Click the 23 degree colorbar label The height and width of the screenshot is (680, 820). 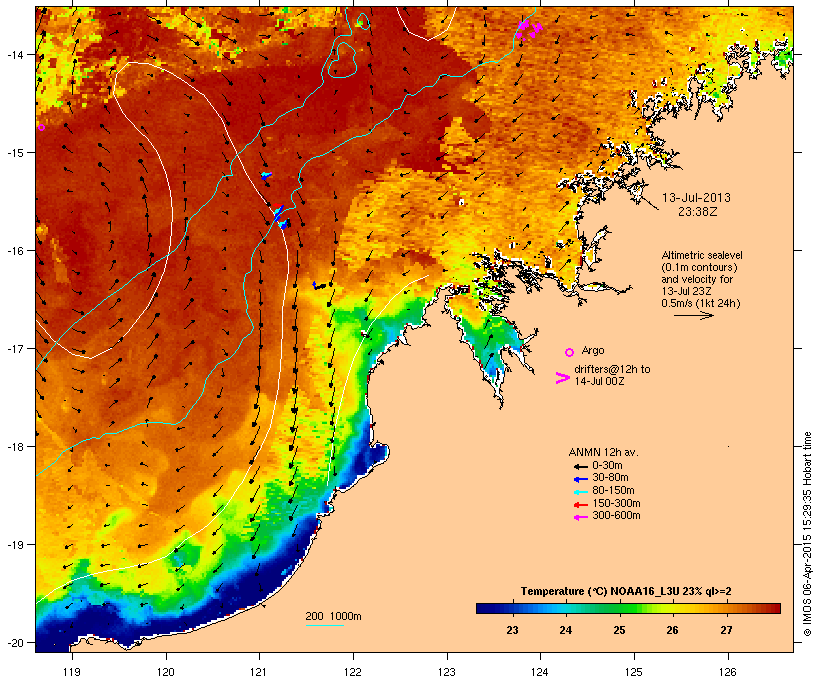click(512, 630)
